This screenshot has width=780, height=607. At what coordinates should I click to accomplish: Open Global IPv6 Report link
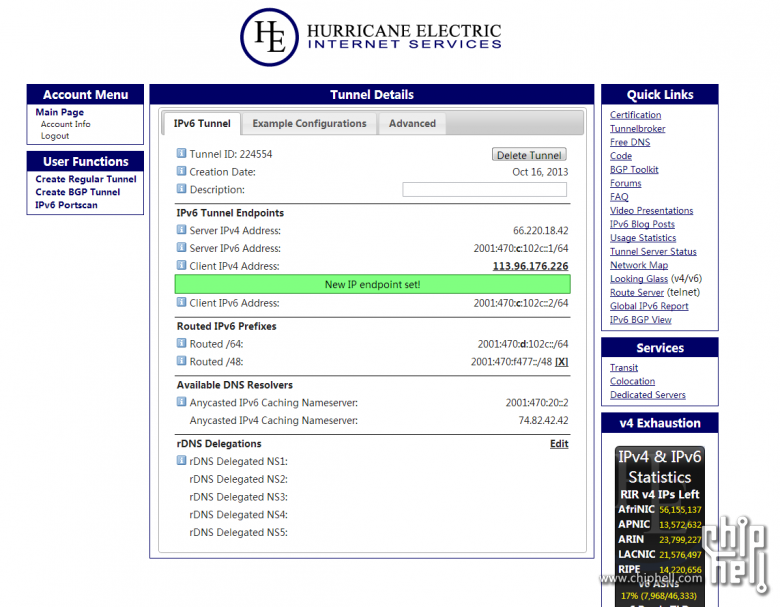pos(649,306)
